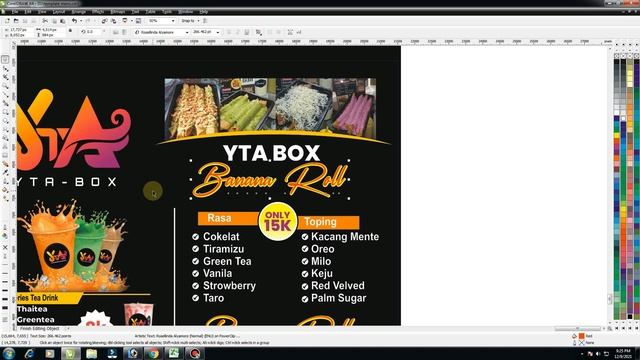Undo the last action in CorelDRAW
This screenshot has width=640, height=360.
click(x=74, y=20)
